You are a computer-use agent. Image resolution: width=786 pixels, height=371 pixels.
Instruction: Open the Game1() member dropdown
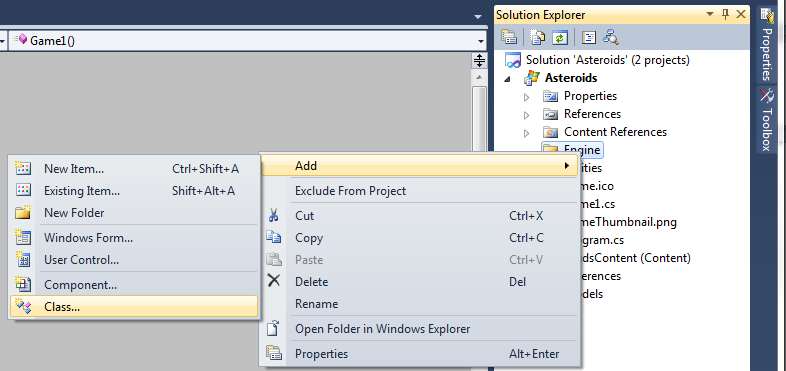(x=481, y=41)
